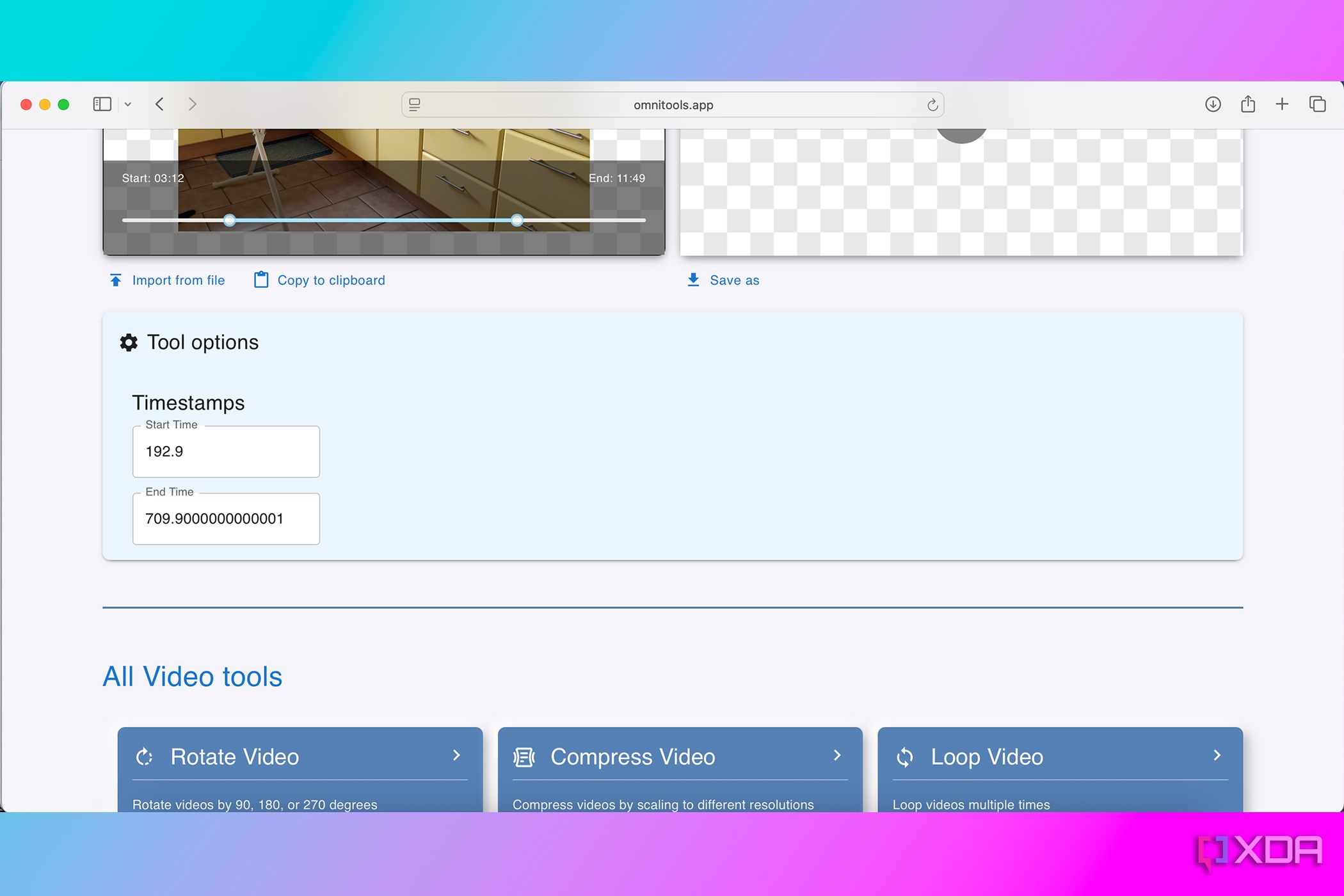This screenshot has width=1344, height=896.
Task: Click the Loop Video loop icon
Action: [905, 757]
